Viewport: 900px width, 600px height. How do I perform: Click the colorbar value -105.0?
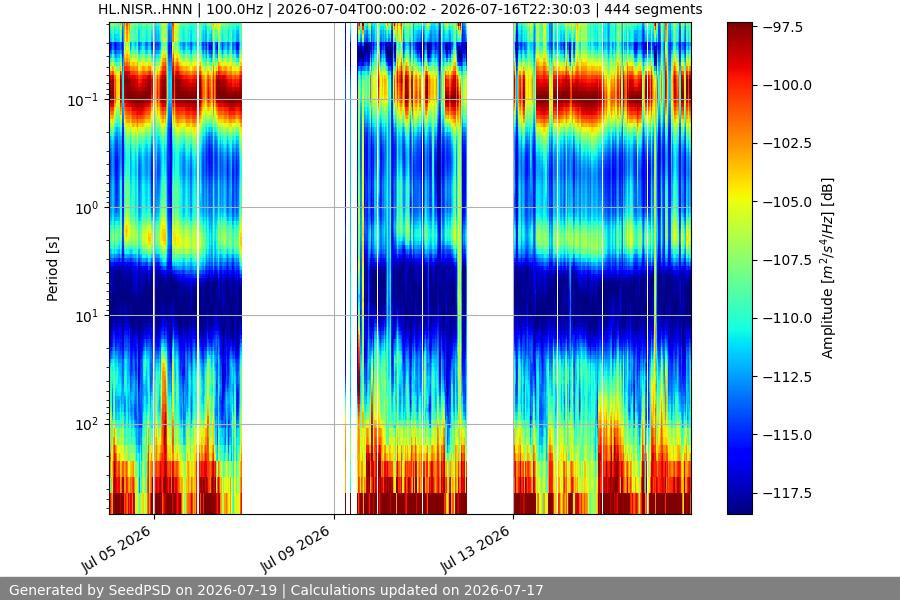tap(787, 202)
